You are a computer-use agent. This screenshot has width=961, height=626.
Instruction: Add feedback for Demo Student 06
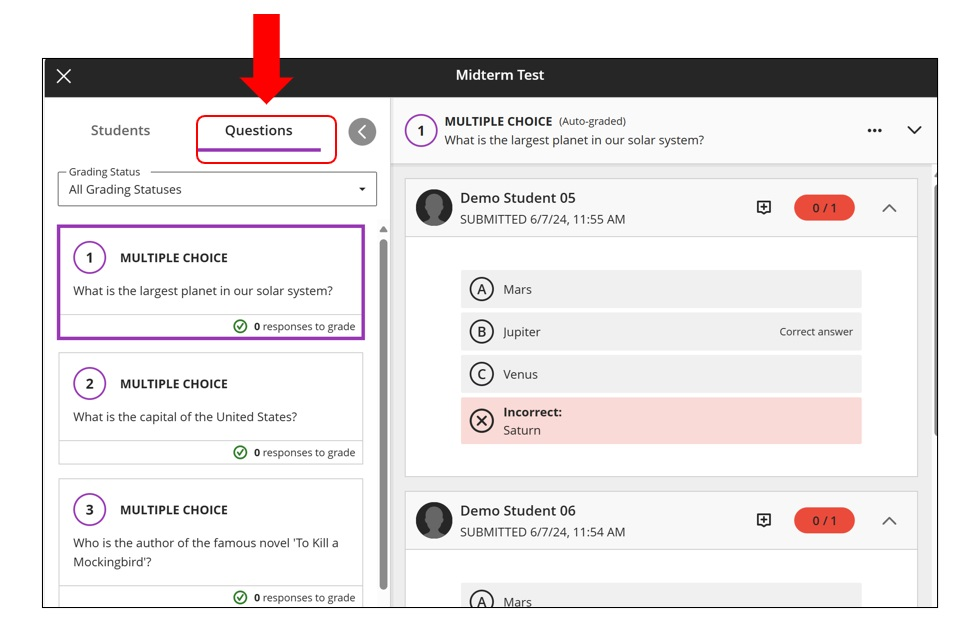click(x=764, y=520)
